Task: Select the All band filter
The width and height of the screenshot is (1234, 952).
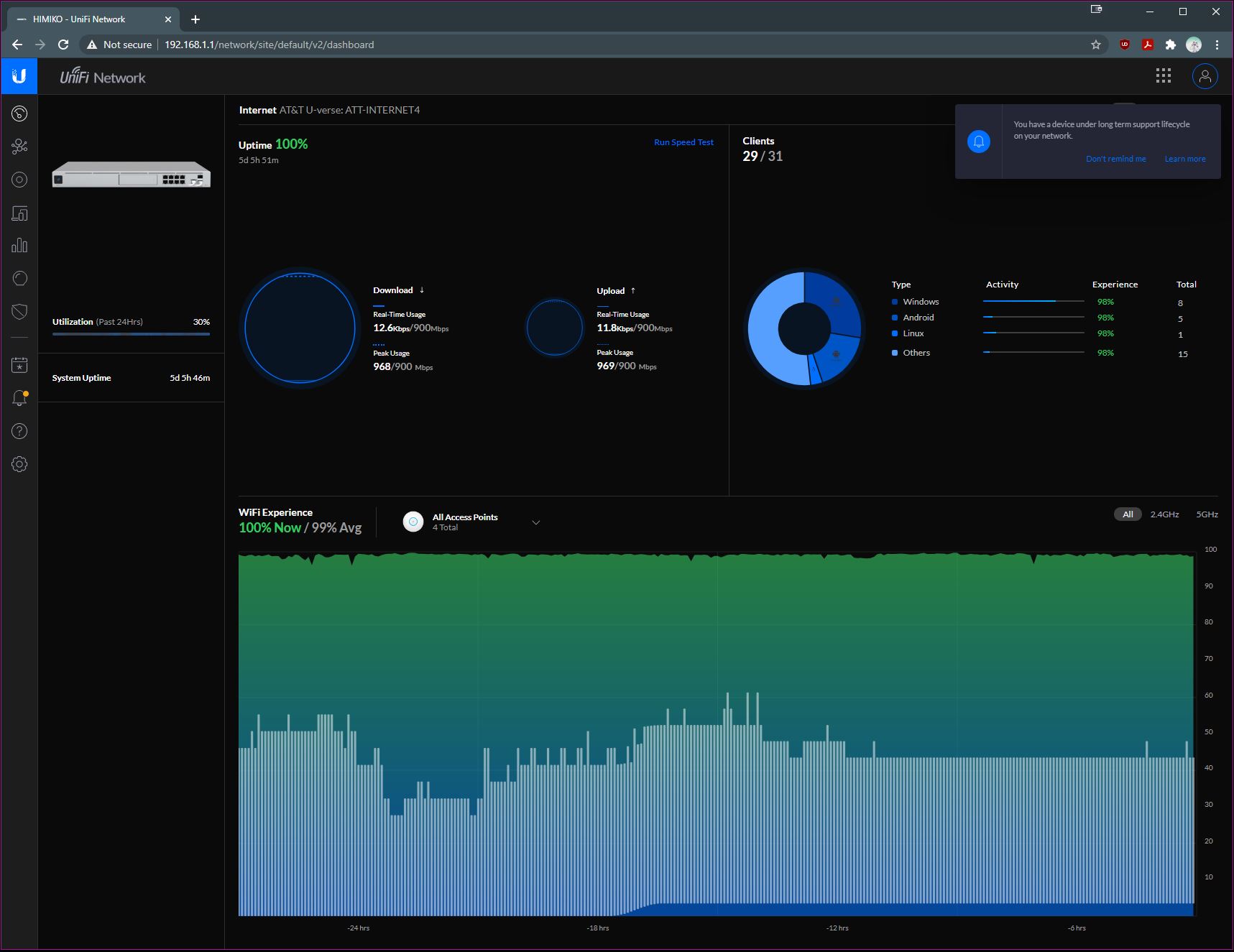Action: [x=1128, y=514]
